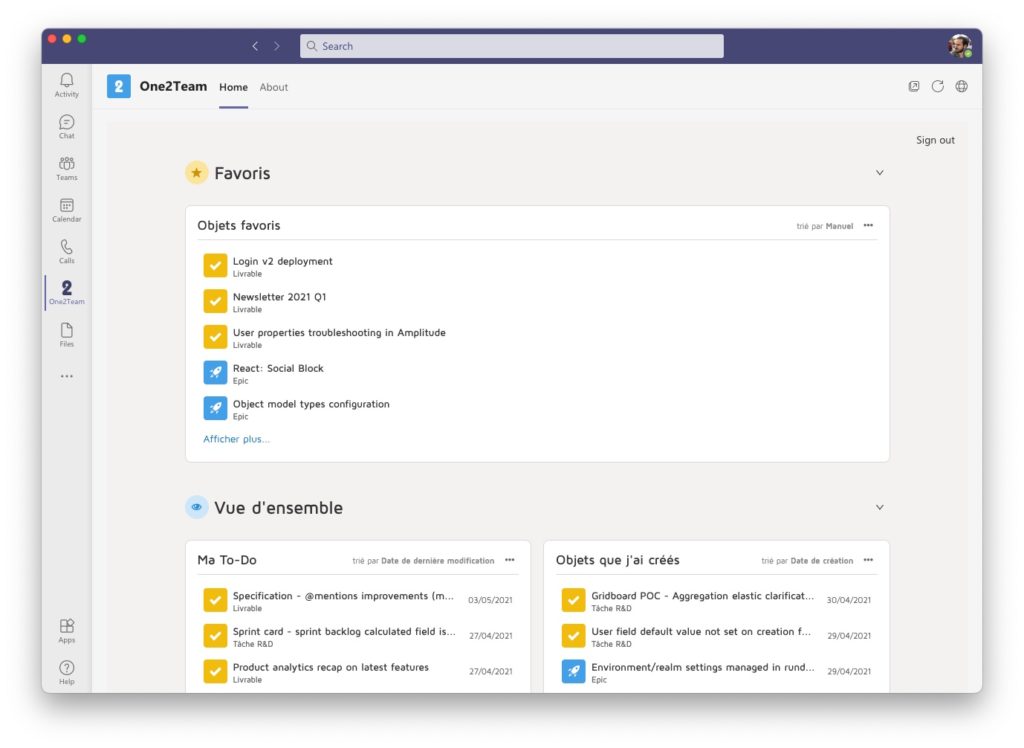Open User field default value task
The width and height of the screenshot is (1024, 748).
click(x=701, y=632)
